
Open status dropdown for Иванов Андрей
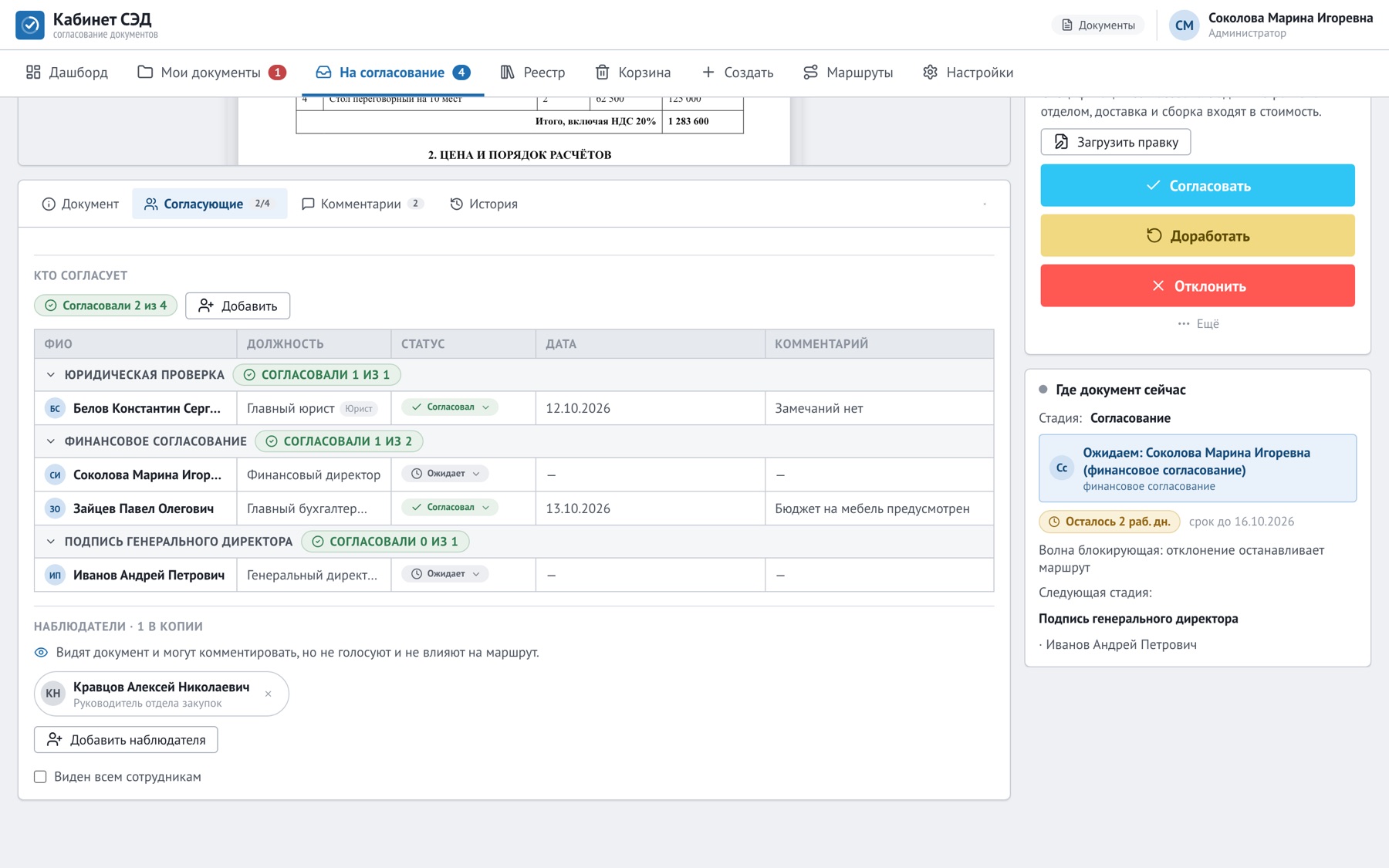pyautogui.click(x=445, y=574)
